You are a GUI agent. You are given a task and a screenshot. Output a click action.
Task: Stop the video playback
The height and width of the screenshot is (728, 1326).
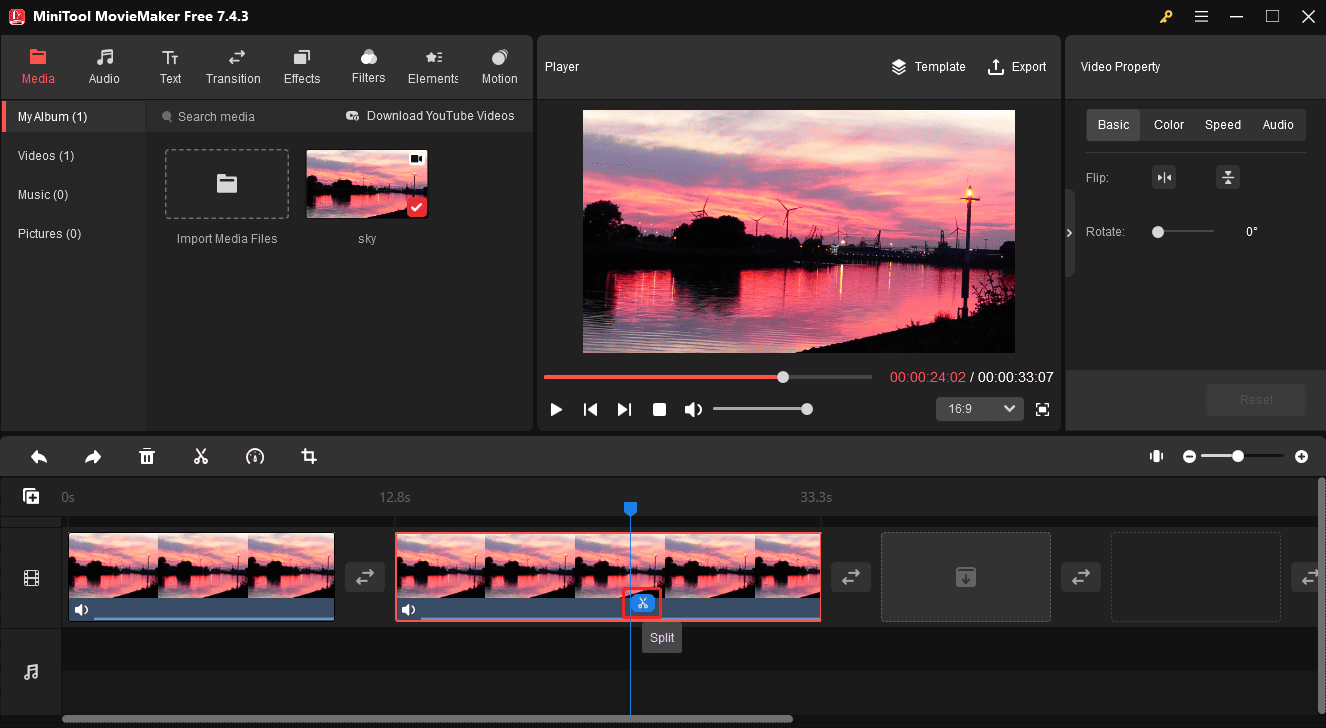[x=660, y=409]
